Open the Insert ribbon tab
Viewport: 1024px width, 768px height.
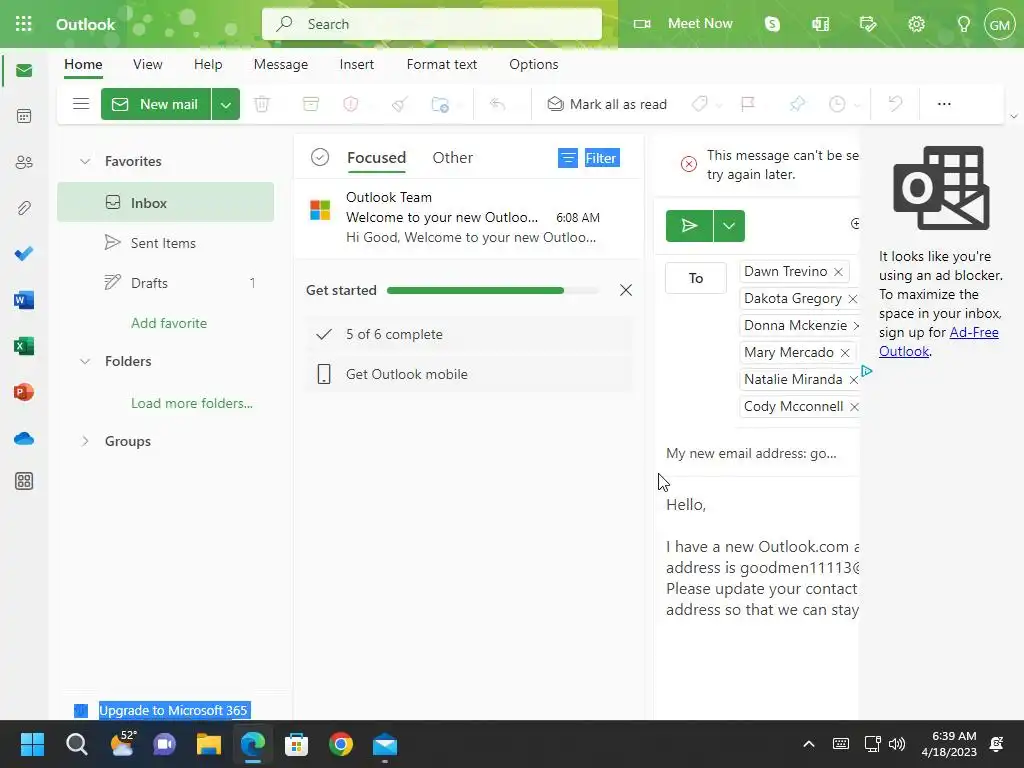coord(357,64)
